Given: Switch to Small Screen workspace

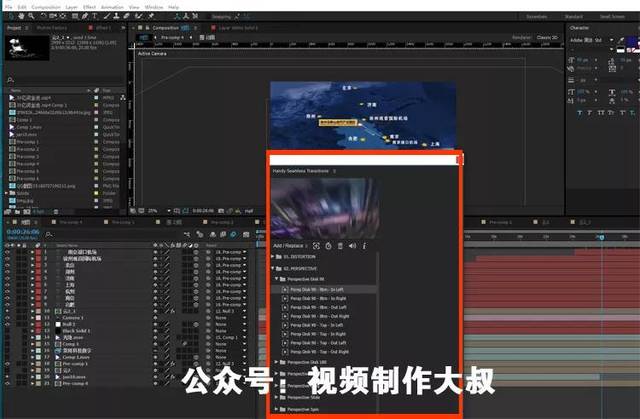Looking at the screenshot, I should click(612, 17).
